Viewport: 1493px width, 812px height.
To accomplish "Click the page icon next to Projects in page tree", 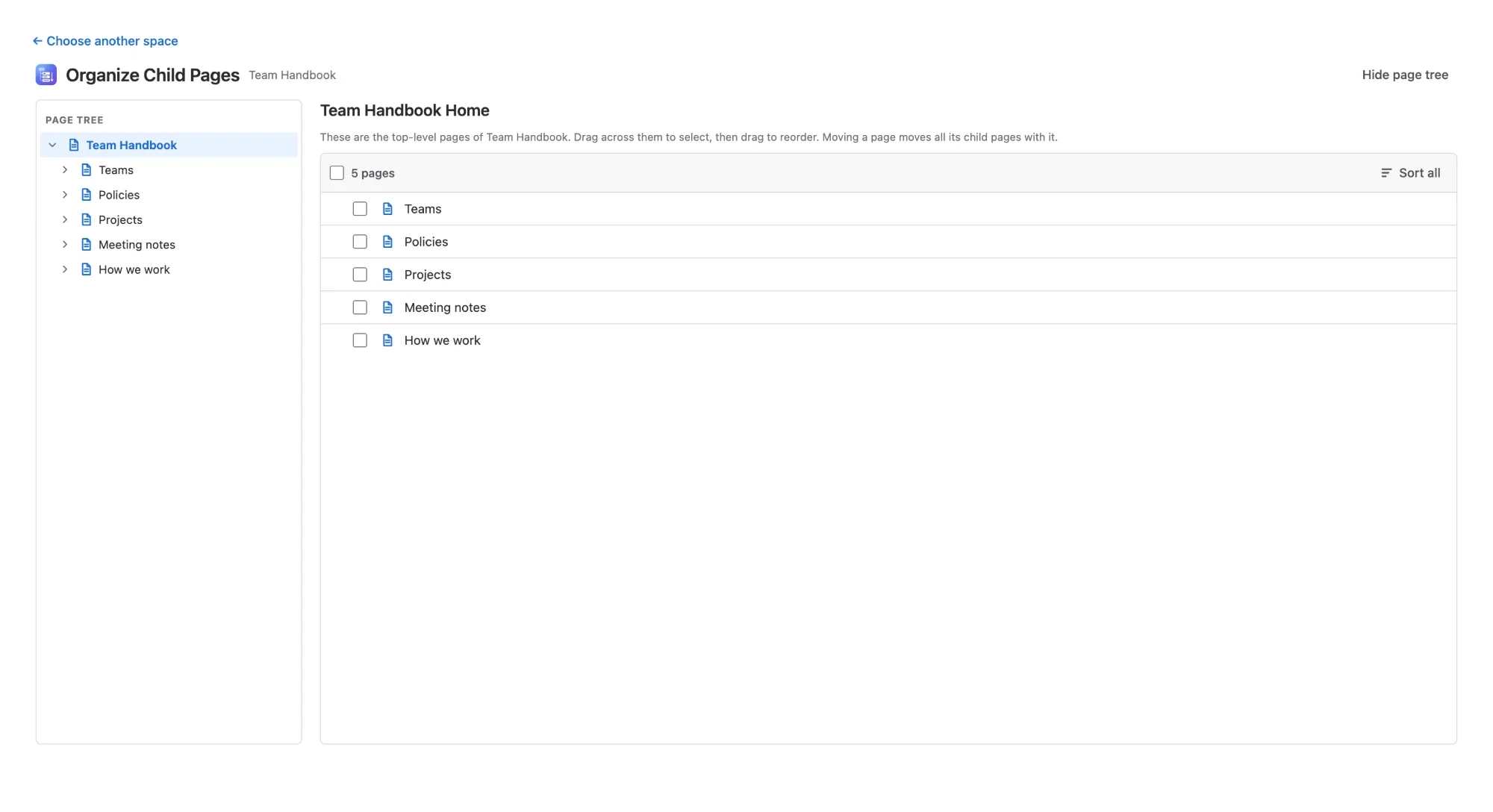I will coord(87,219).
